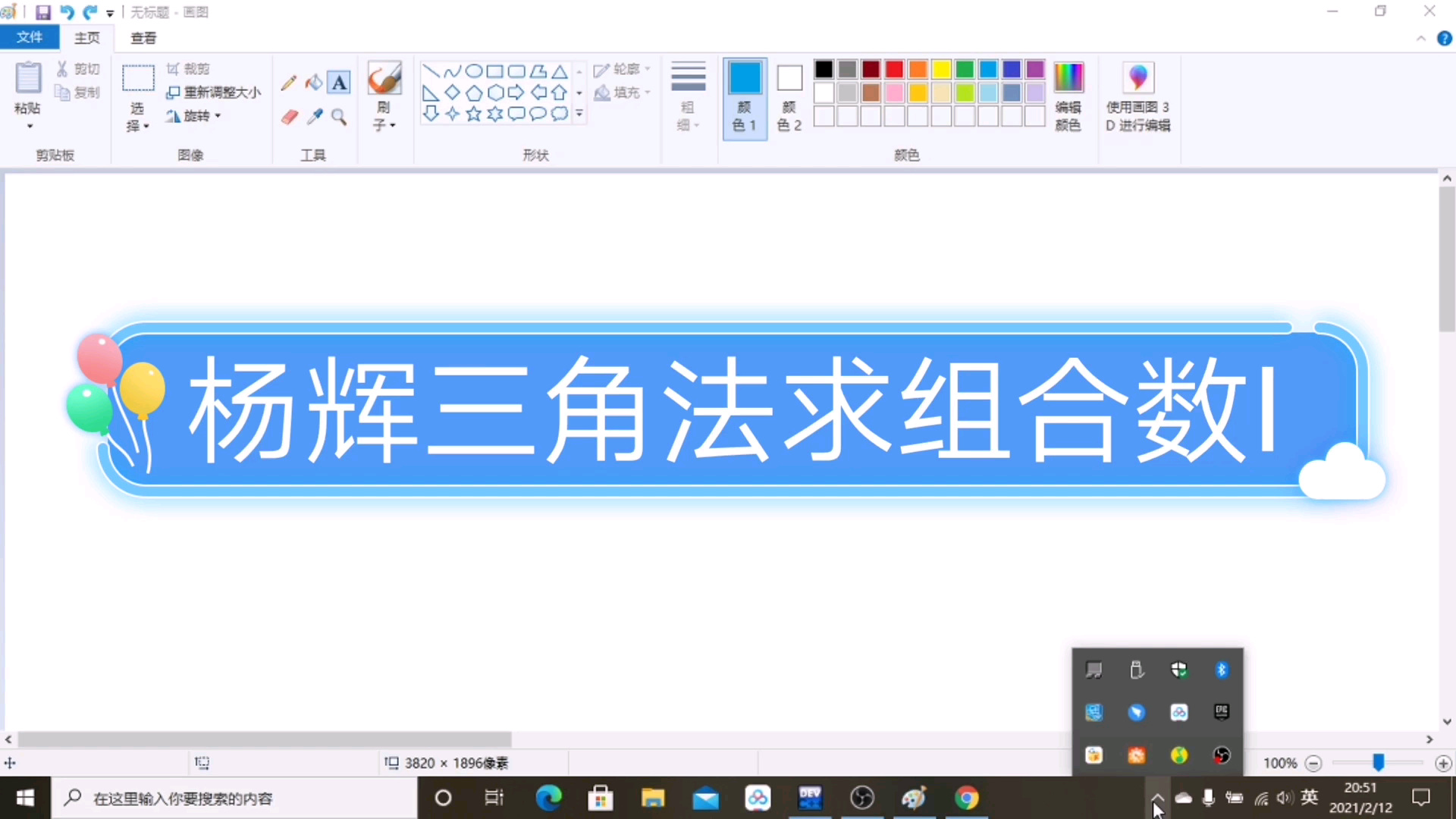Select the Eraser tool
Image resolution: width=1456 pixels, height=819 pixels.
[289, 117]
